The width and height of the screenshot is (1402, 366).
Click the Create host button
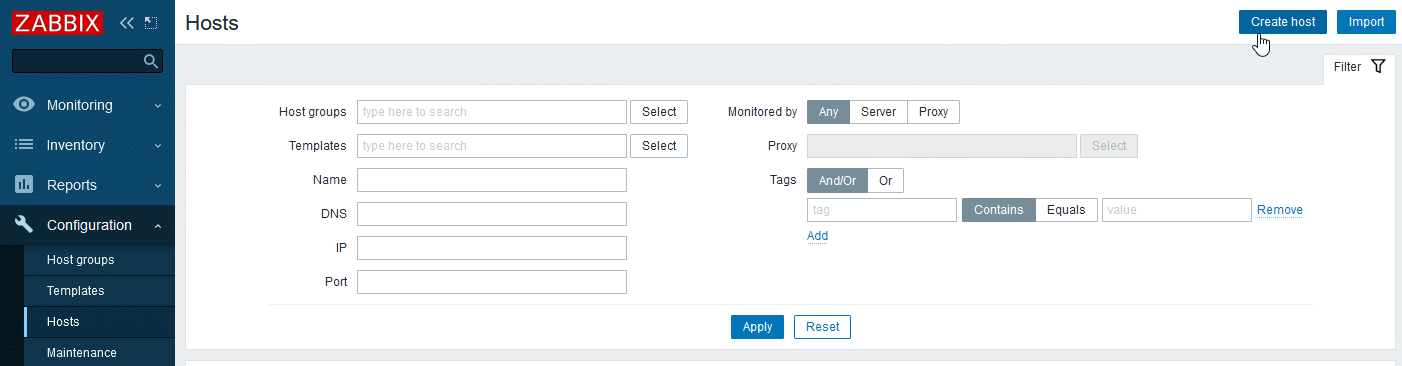click(1283, 22)
